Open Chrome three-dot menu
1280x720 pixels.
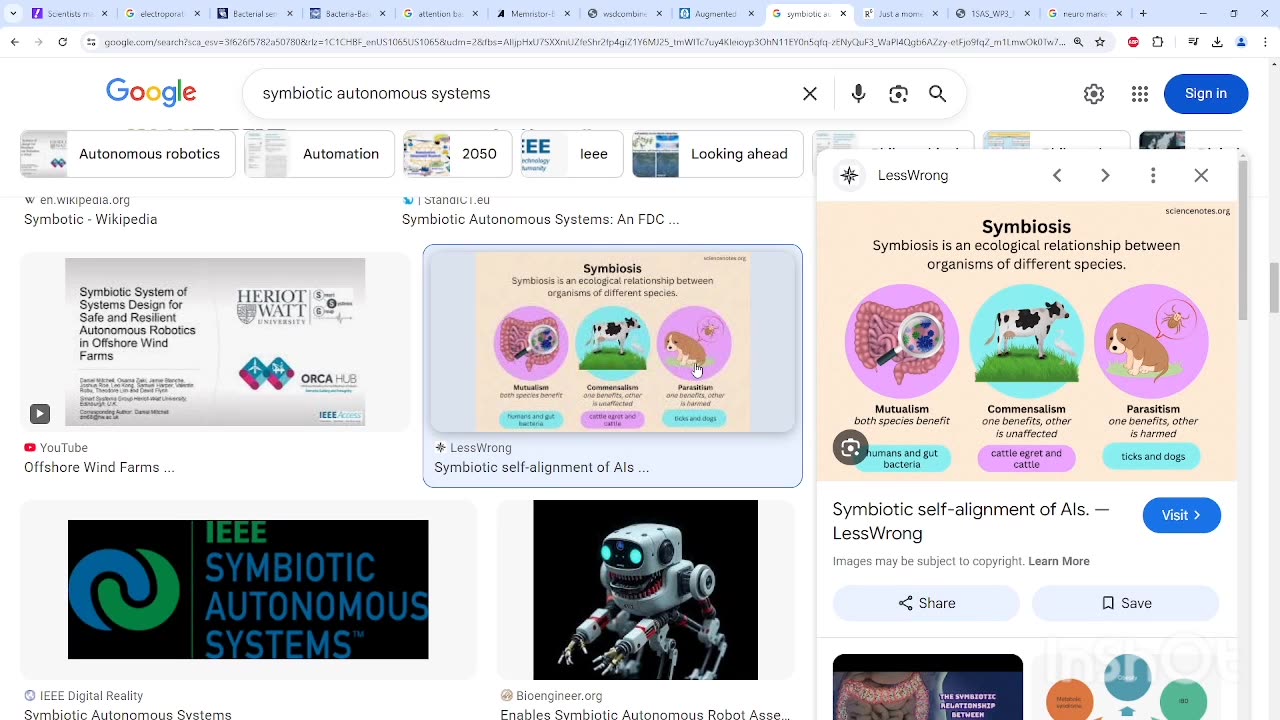click(1265, 42)
